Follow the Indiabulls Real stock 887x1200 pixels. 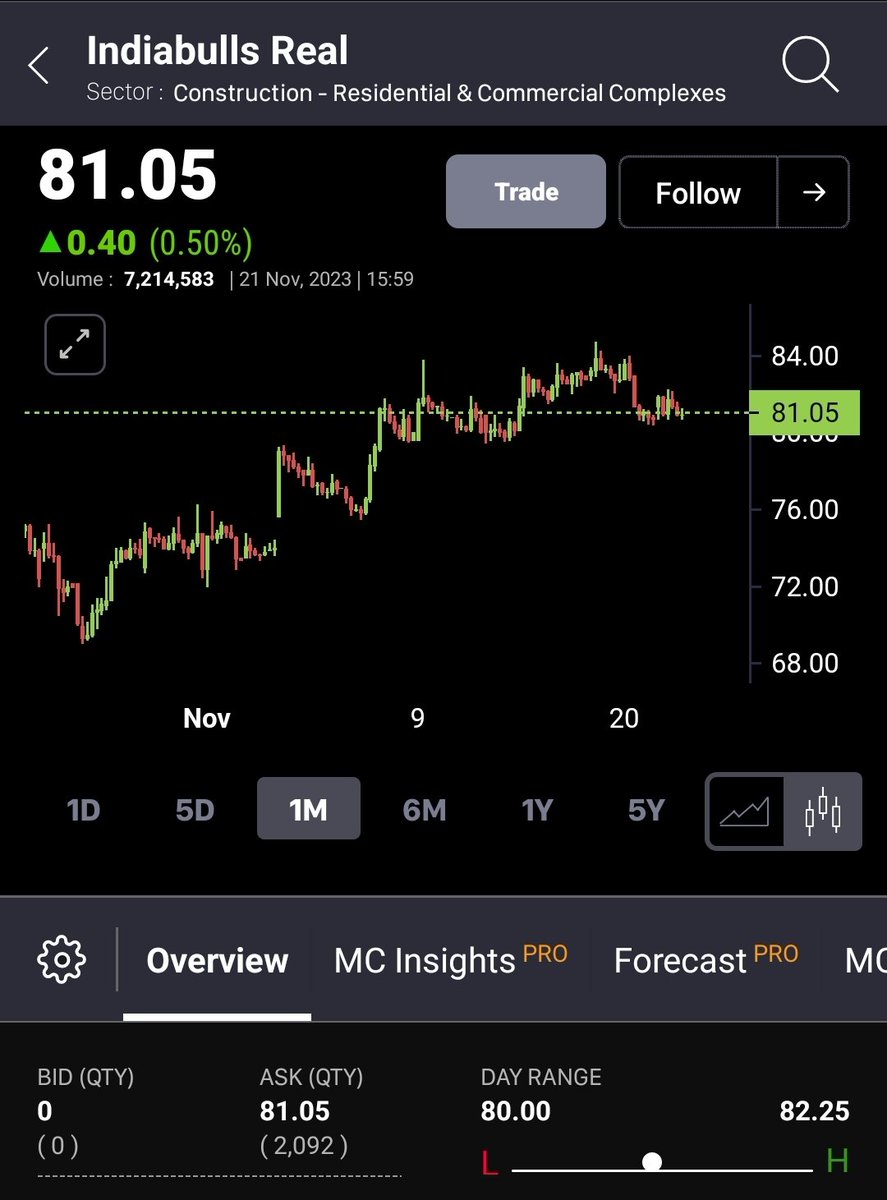point(698,192)
